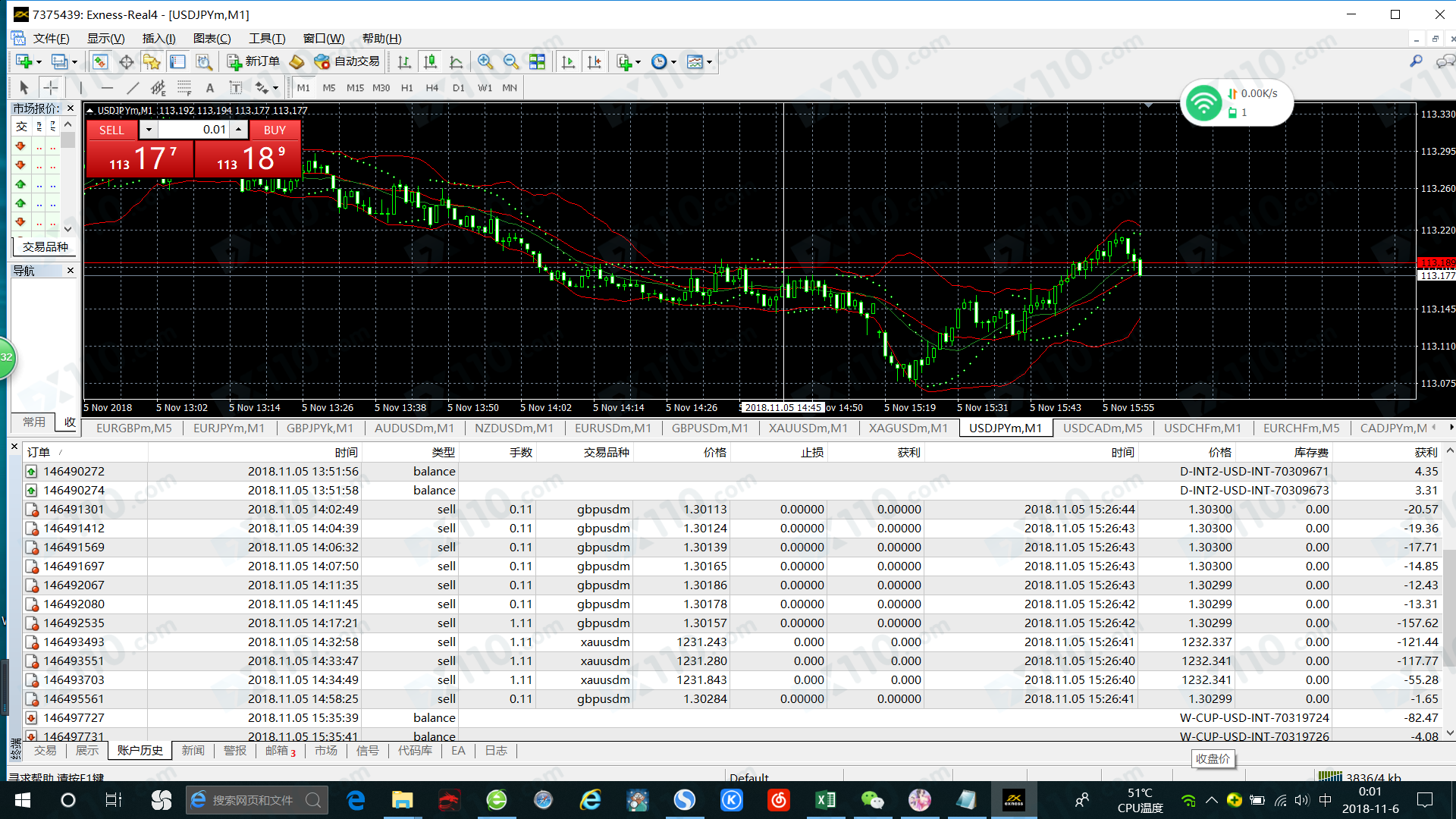Expand the periodicity clock dropdown

click(673, 62)
